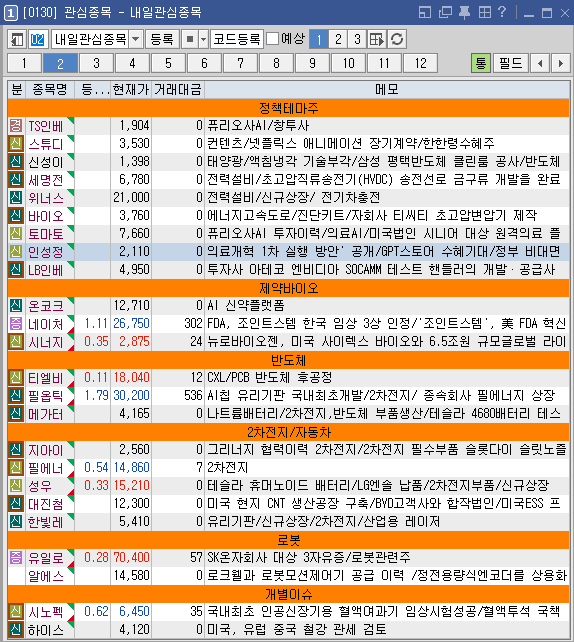Open the window layout icon in title bar
Screen dimensions: 574x642
[425, 12]
